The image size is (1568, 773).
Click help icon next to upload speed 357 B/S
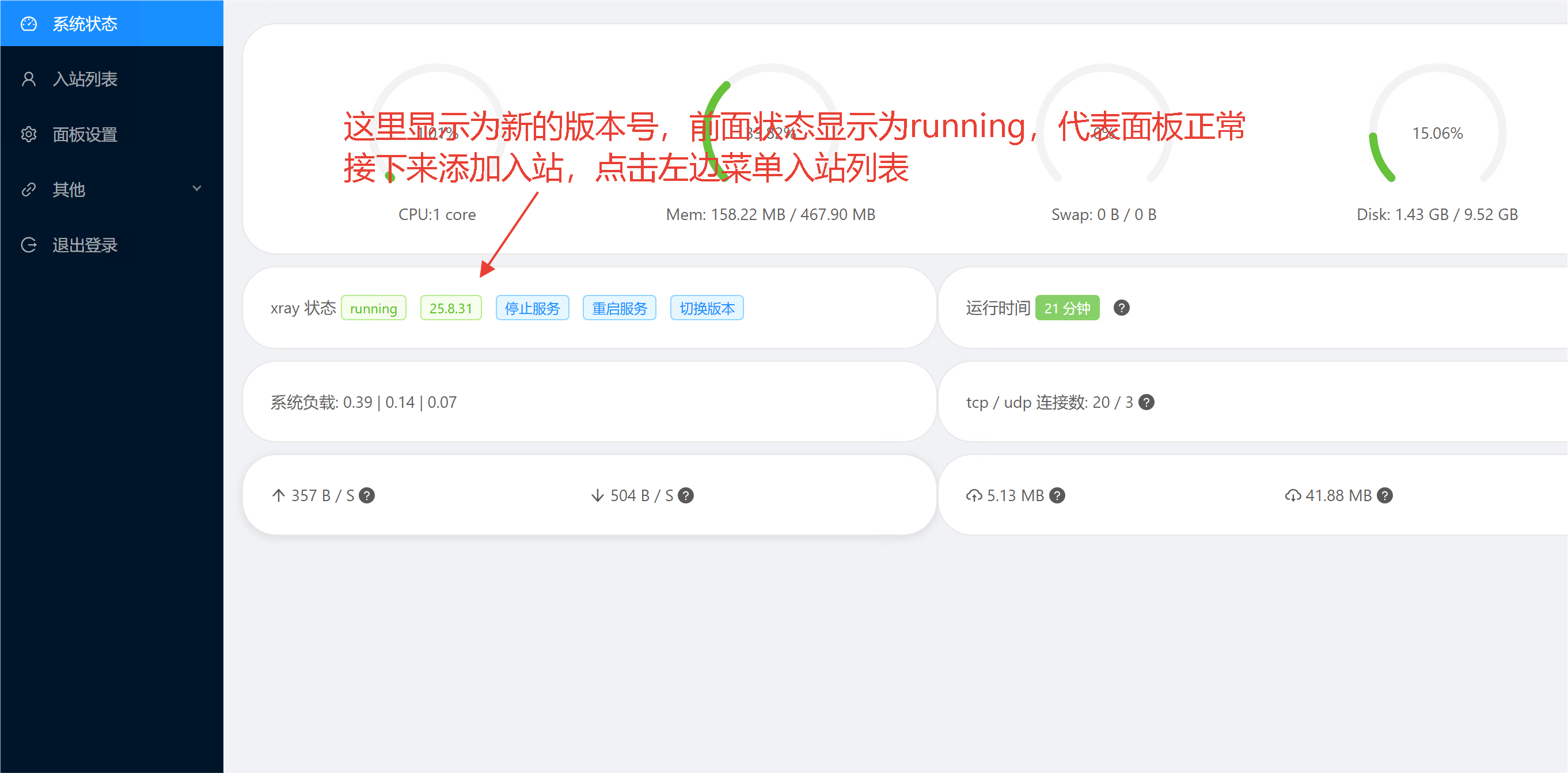pos(366,495)
